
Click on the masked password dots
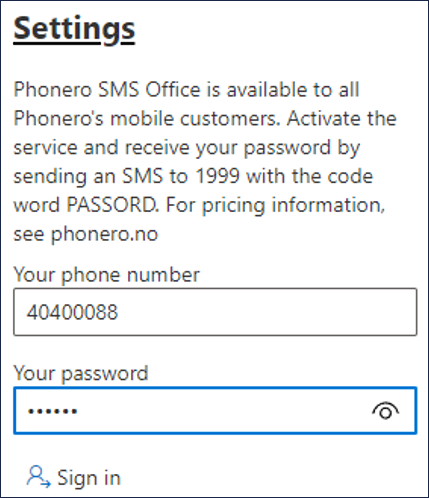pos(53,411)
